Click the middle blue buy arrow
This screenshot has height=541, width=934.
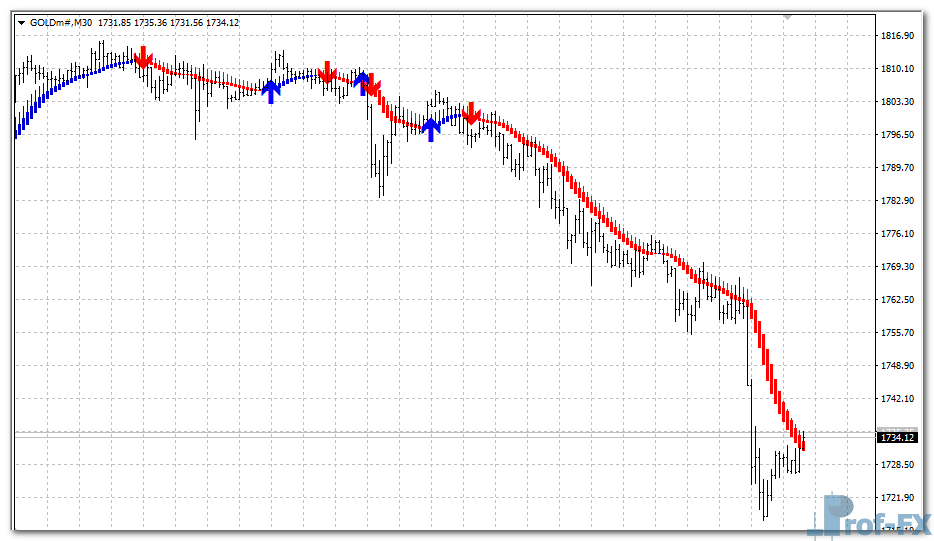tap(362, 82)
